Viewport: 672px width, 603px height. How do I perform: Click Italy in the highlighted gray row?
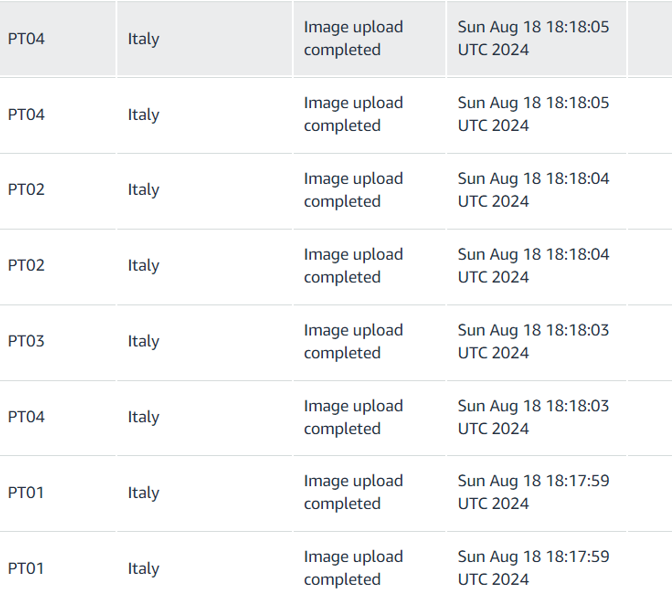pyautogui.click(x=144, y=39)
